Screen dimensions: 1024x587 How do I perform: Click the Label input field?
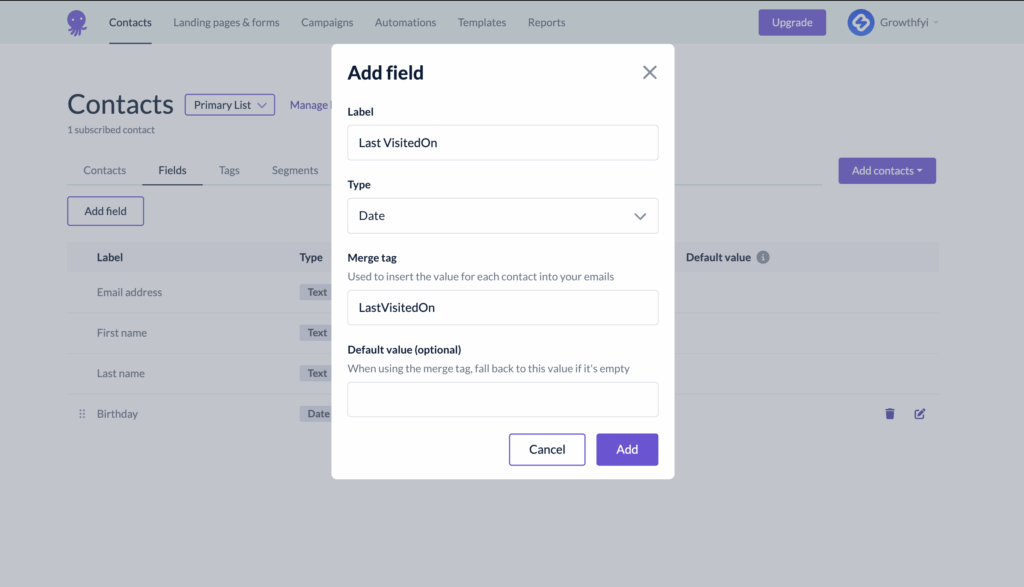pyautogui.click(x=502, y=143)
